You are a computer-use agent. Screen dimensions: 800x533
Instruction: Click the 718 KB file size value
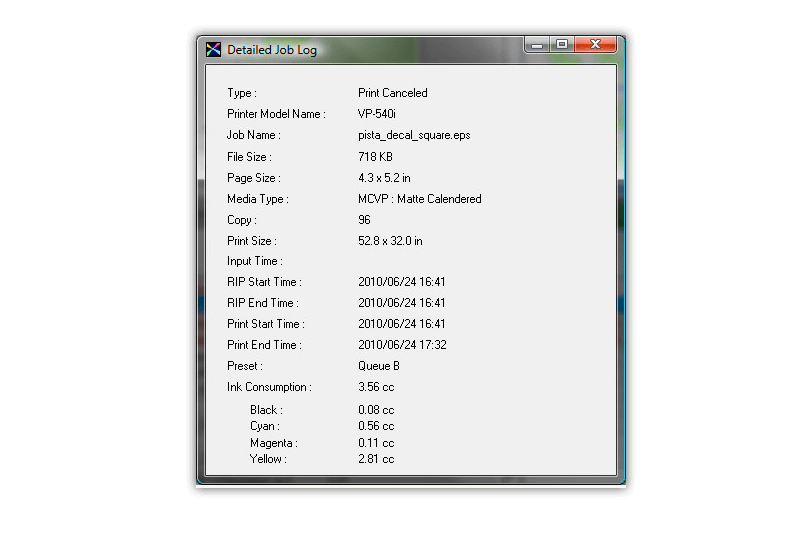pos(375,157)
